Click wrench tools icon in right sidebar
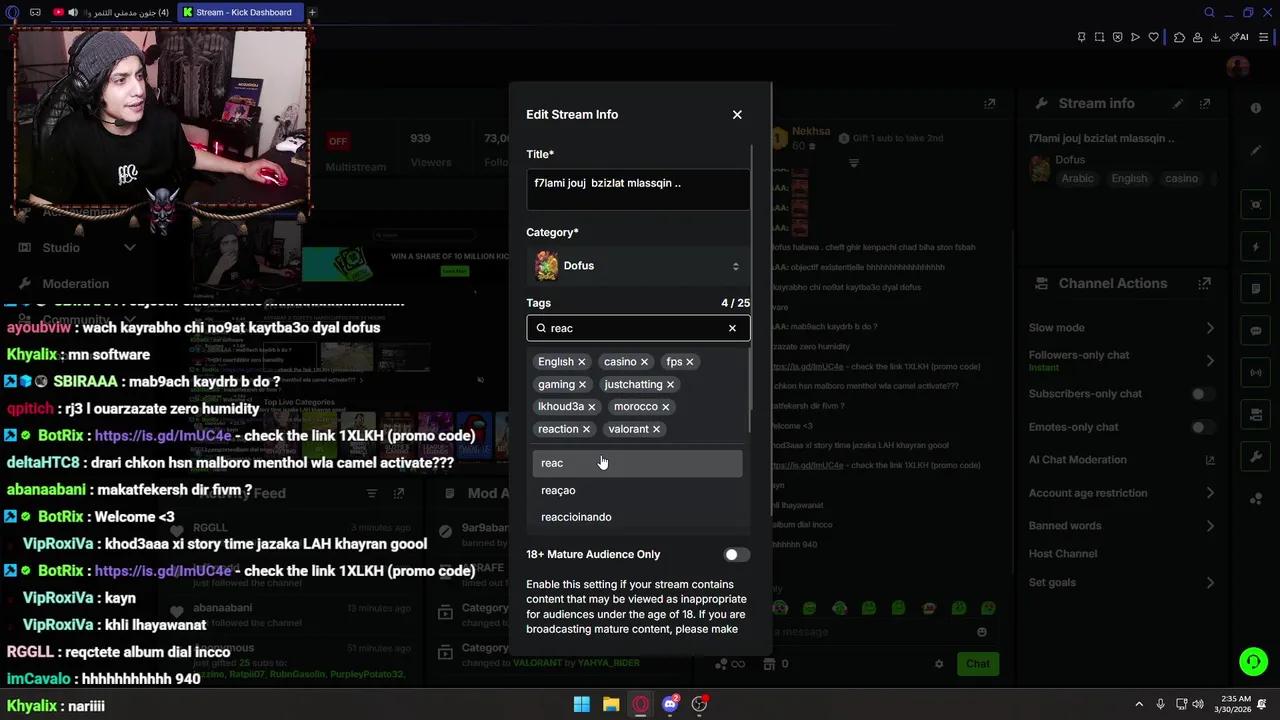The image size is (1280, 720). click(1256, 457)
